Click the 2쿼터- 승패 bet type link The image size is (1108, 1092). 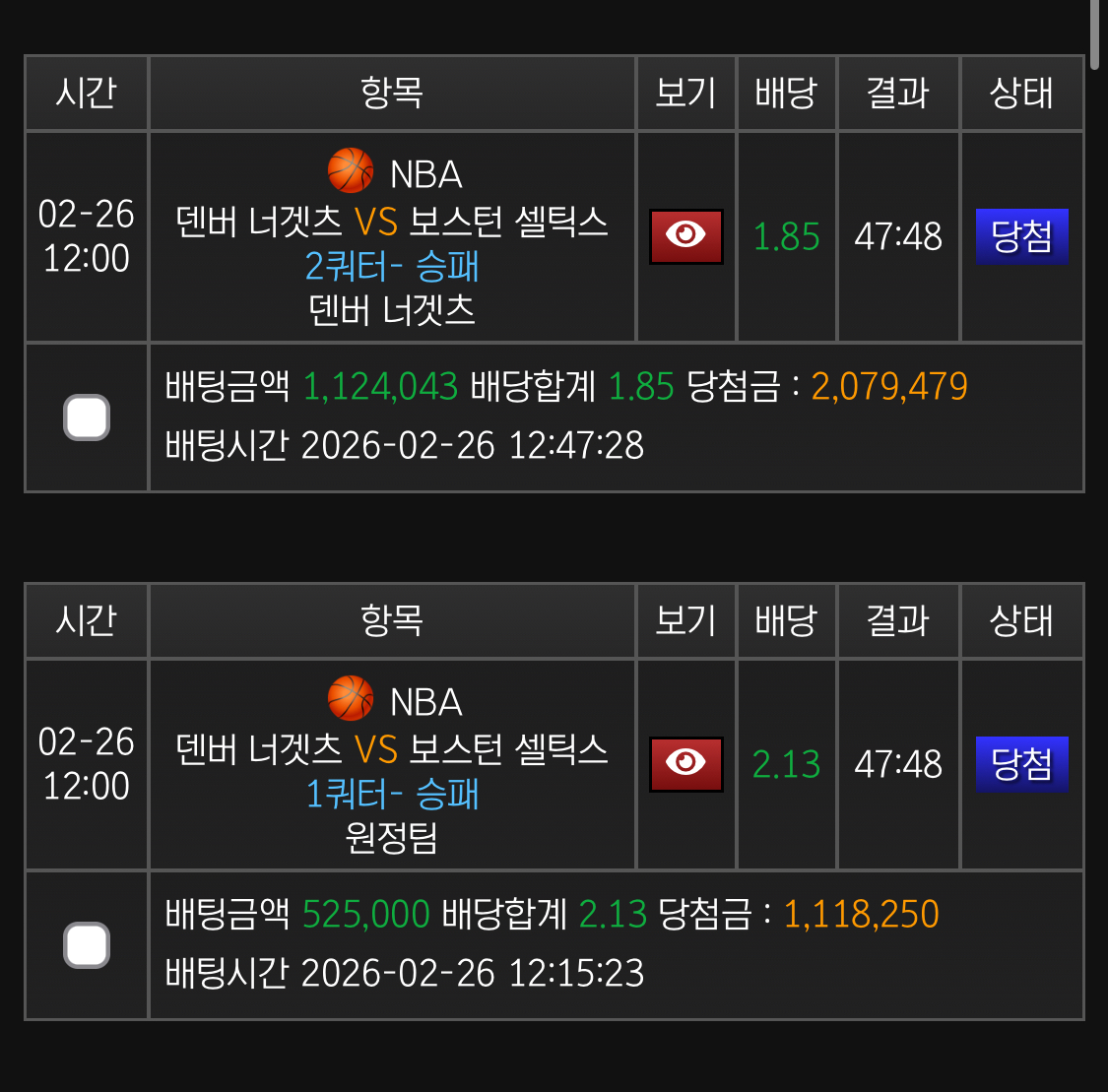click(x=392, y=266)
